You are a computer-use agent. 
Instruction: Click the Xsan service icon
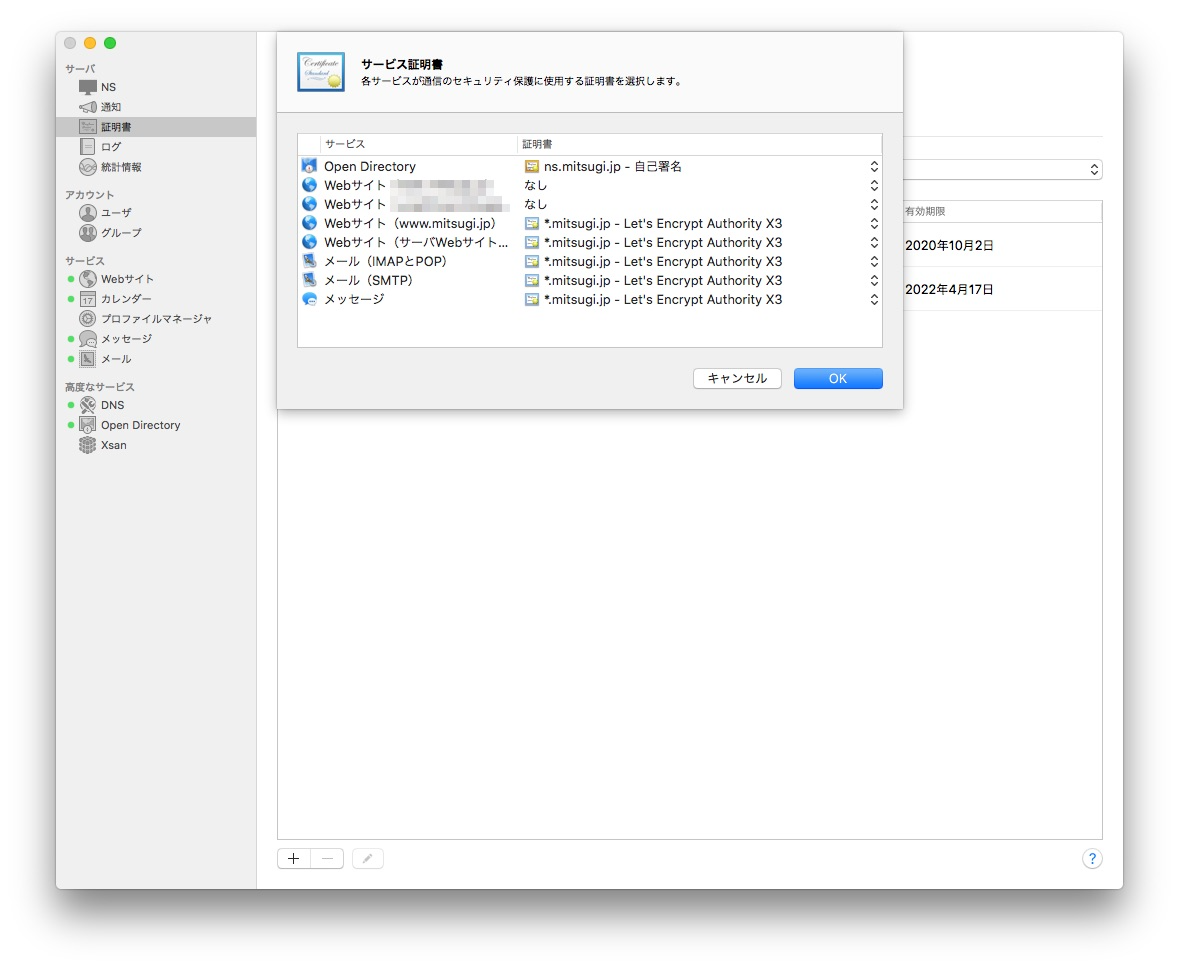(x=88, y=445)
